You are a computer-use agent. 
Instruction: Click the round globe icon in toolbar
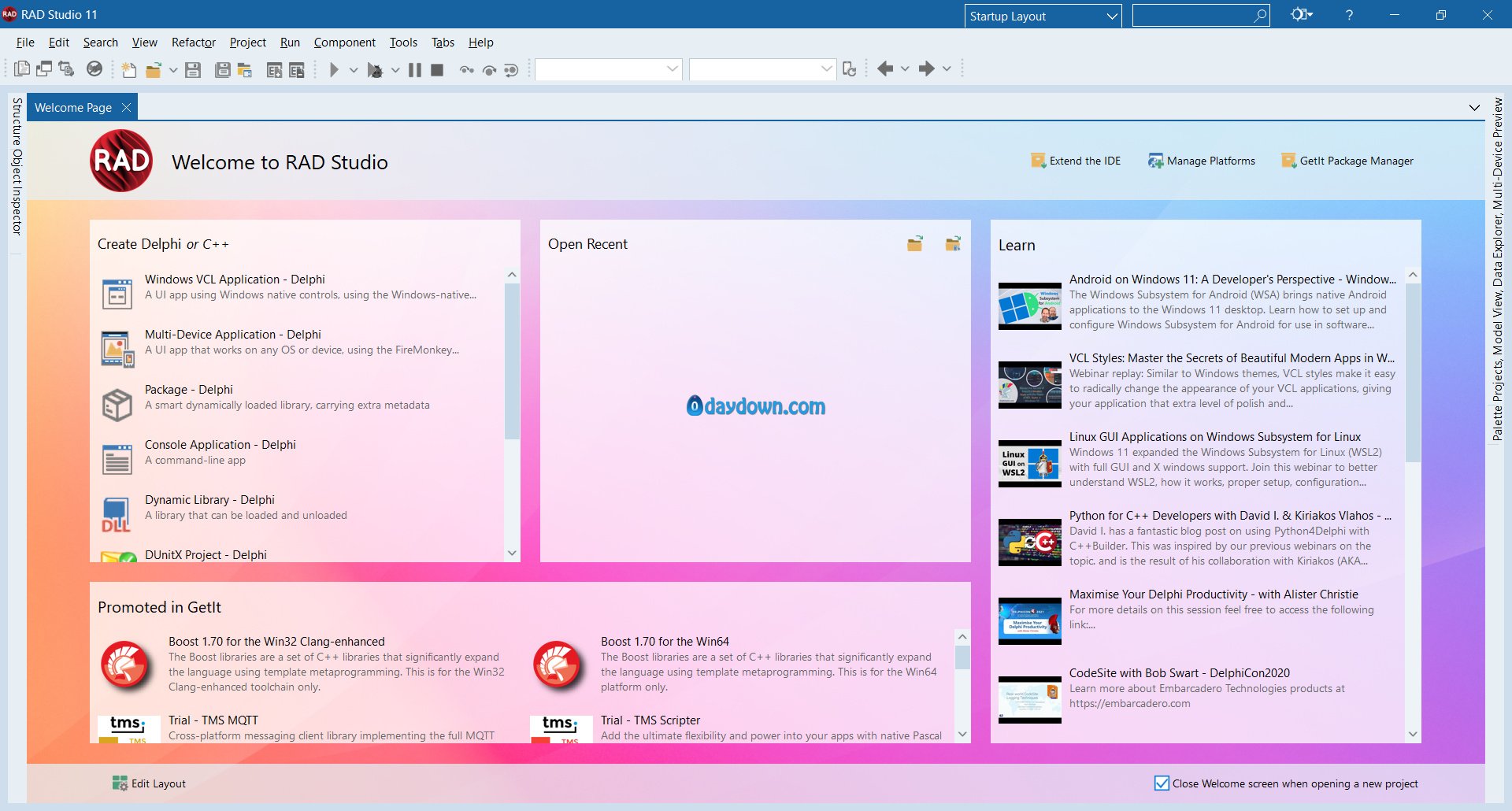pyautogui.click(x=94, y=69)
